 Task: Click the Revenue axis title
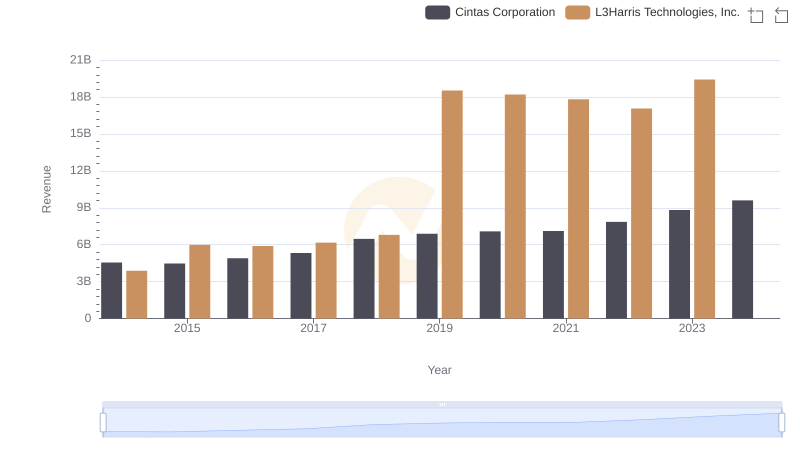click(x=46, y=189)
